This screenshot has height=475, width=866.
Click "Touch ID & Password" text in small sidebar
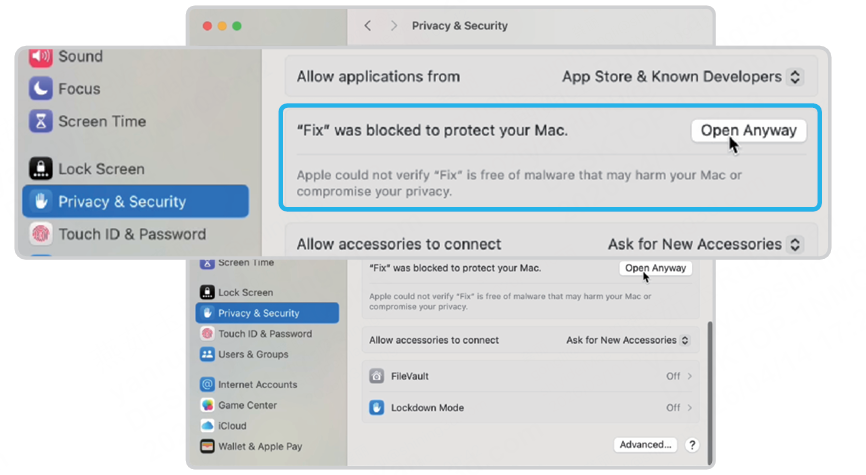coord(265,334)
